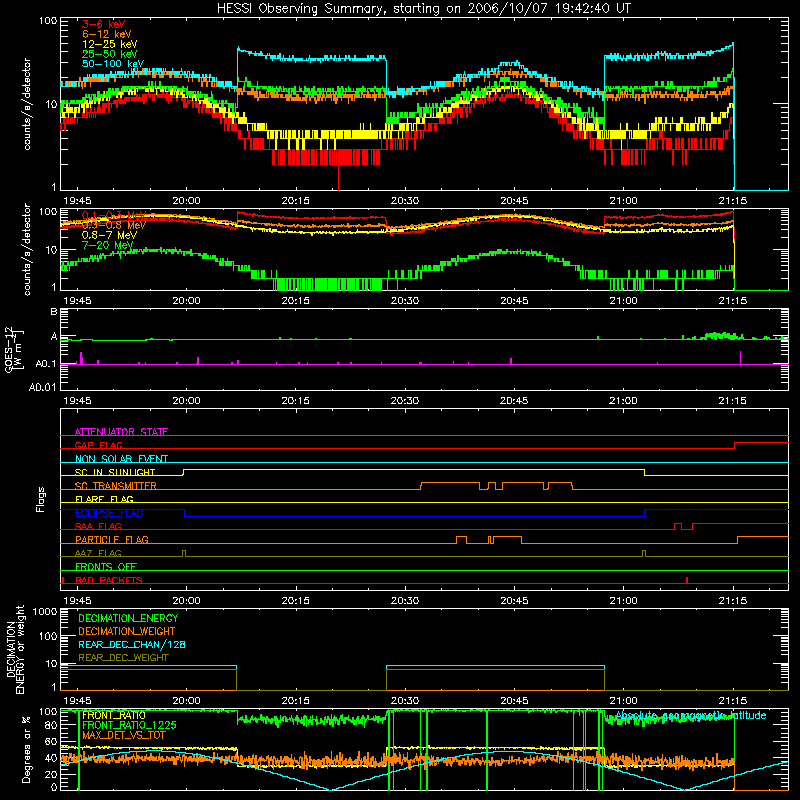Click the 'Flags' vertical axis label
Screen dimensions: 800x800
point(41,499)
